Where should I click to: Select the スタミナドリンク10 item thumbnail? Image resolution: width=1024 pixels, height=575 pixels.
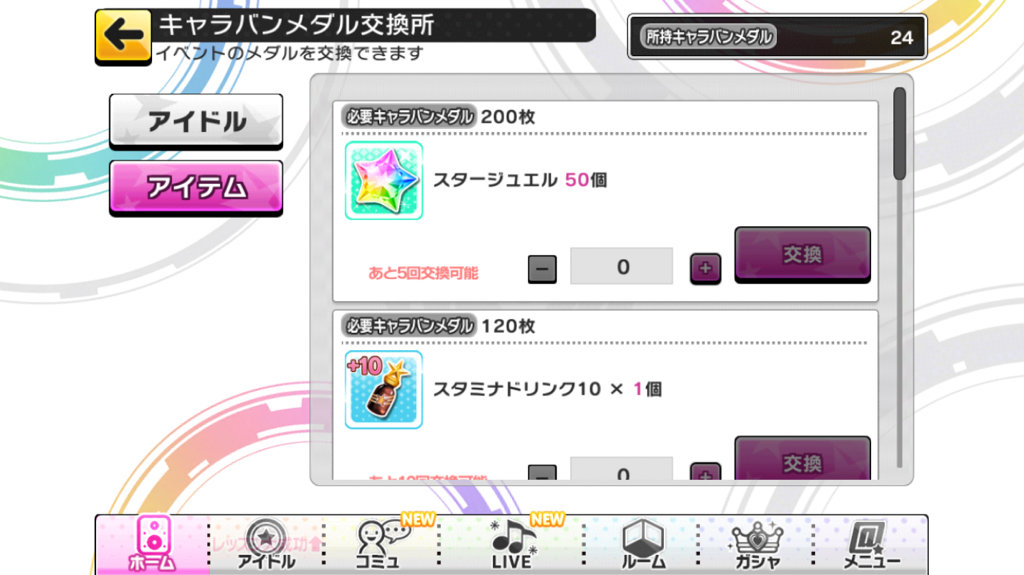click(384, 389)
